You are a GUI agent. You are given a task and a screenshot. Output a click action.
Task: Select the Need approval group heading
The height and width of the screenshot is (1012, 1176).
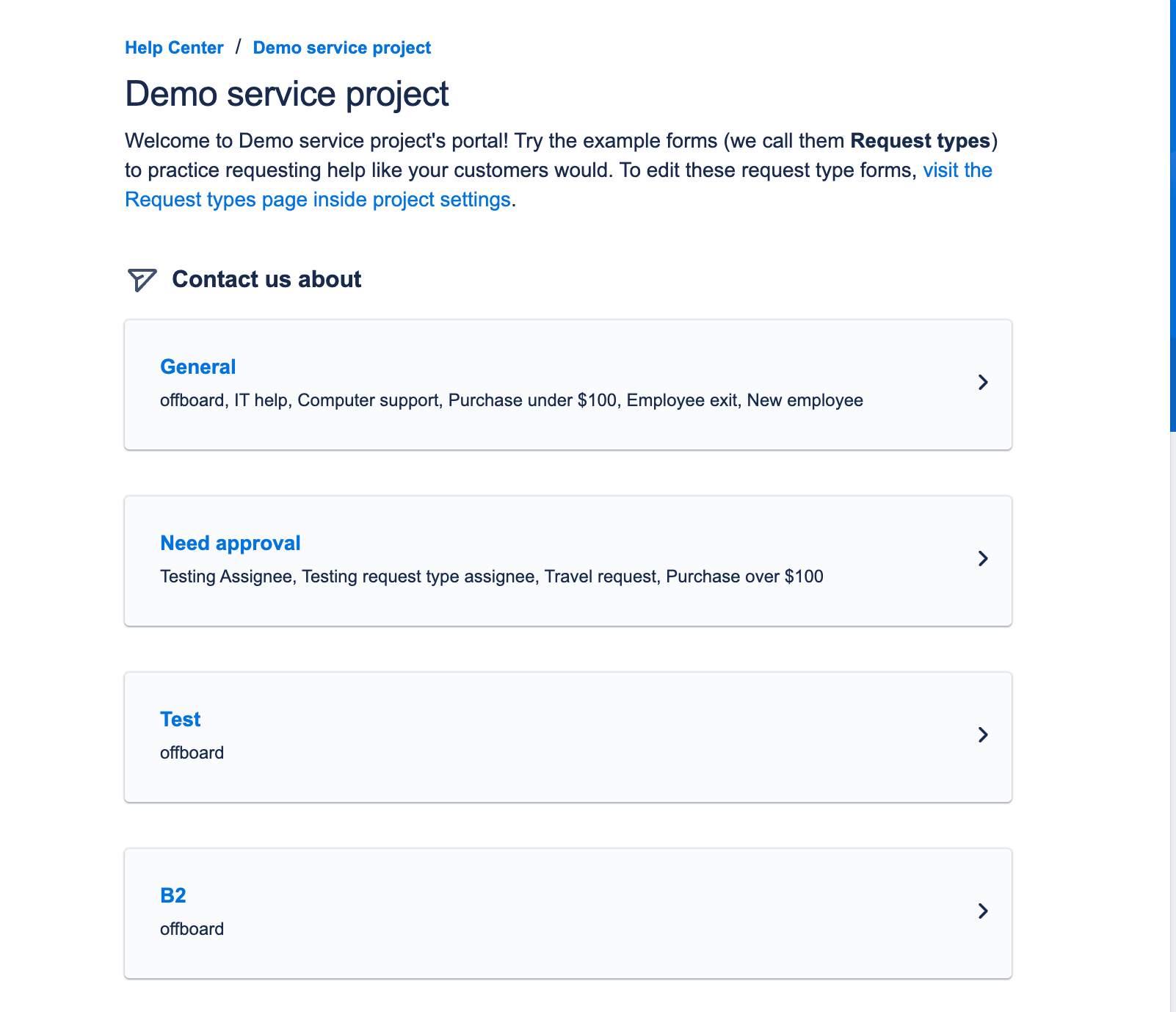pyautogui.click(x=230, y=543)
